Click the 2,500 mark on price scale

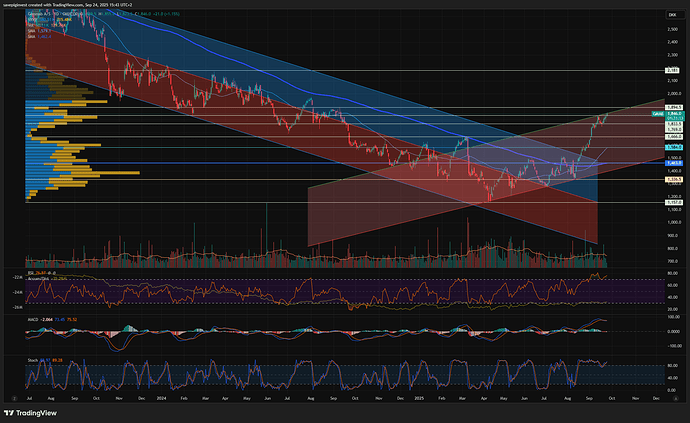coord(672,28)
